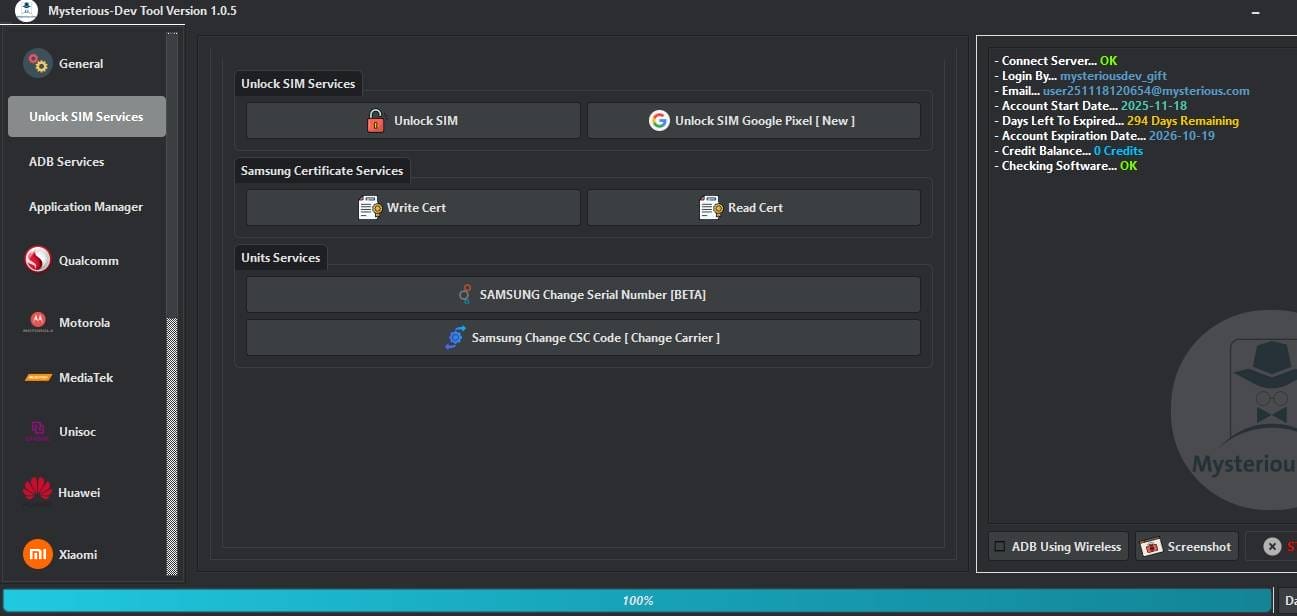Click the padlock icon on Unlock SIM
Screen dimensions: 1297x616
click(375, 120)
